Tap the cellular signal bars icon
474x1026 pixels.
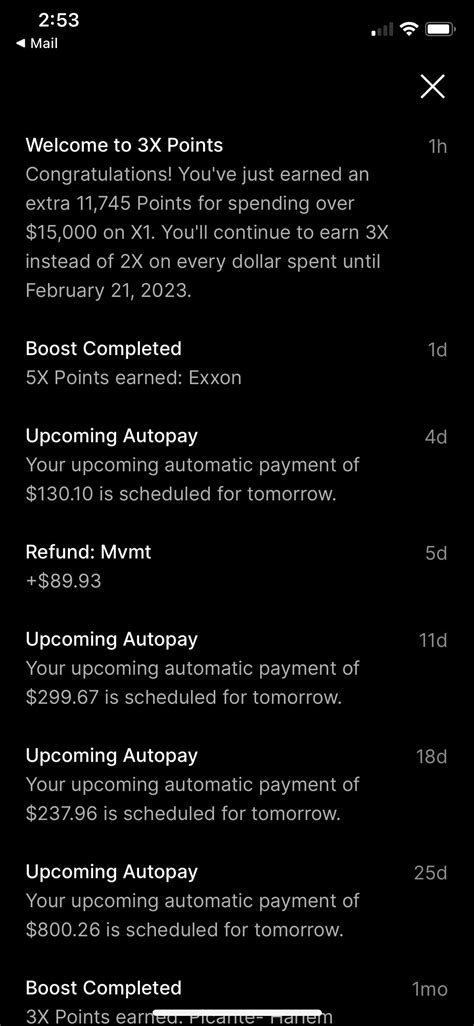pyautogui.click(x=383, y=29)
